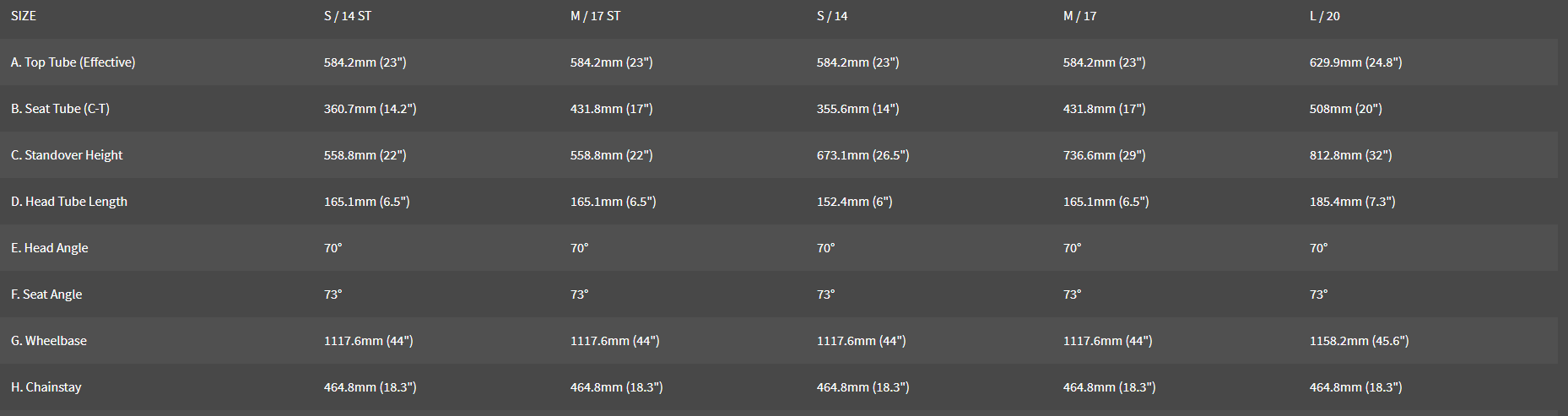Select the M / 17 ST size header

click(595, 16)
